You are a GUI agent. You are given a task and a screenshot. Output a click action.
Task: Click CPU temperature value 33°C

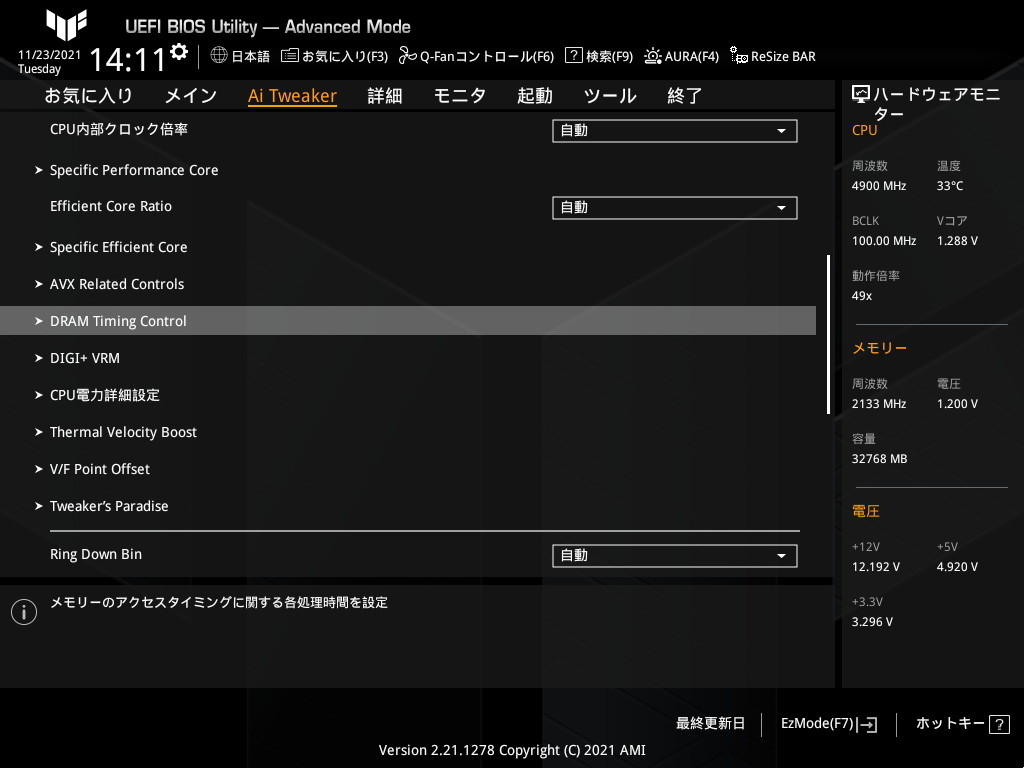(950, 186)
